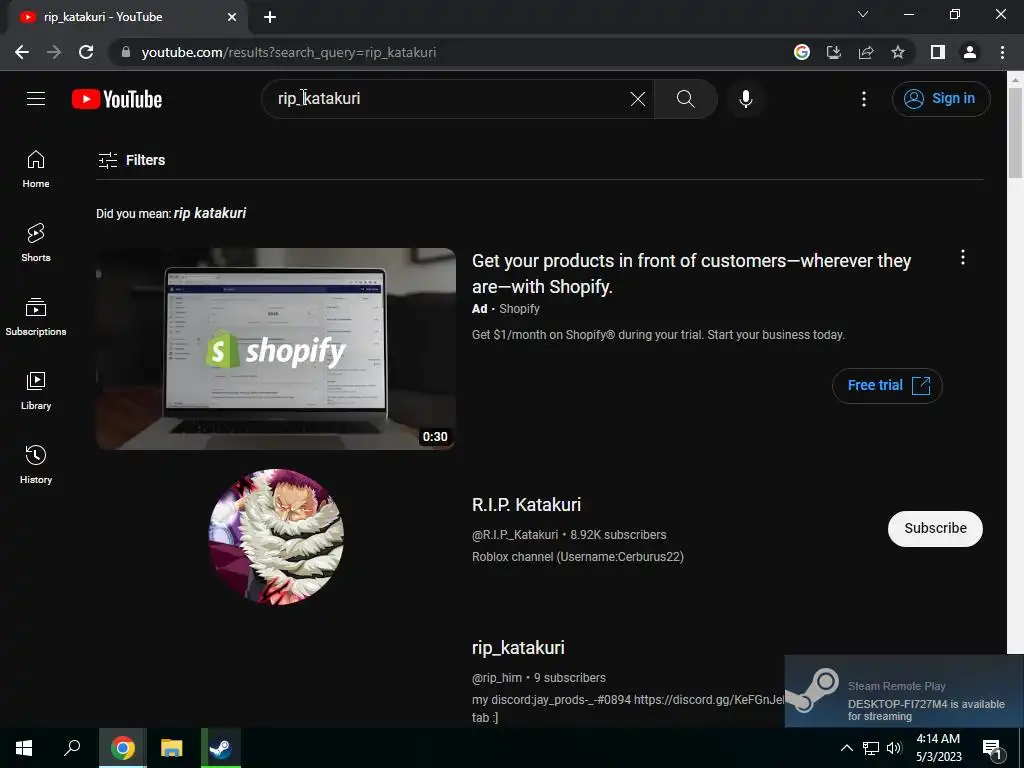Close the 'rip_katakuri - YouTube' tab
The width and height of the screenshot is (1024, 768).
pyautogui.click(x=231, y=18)
